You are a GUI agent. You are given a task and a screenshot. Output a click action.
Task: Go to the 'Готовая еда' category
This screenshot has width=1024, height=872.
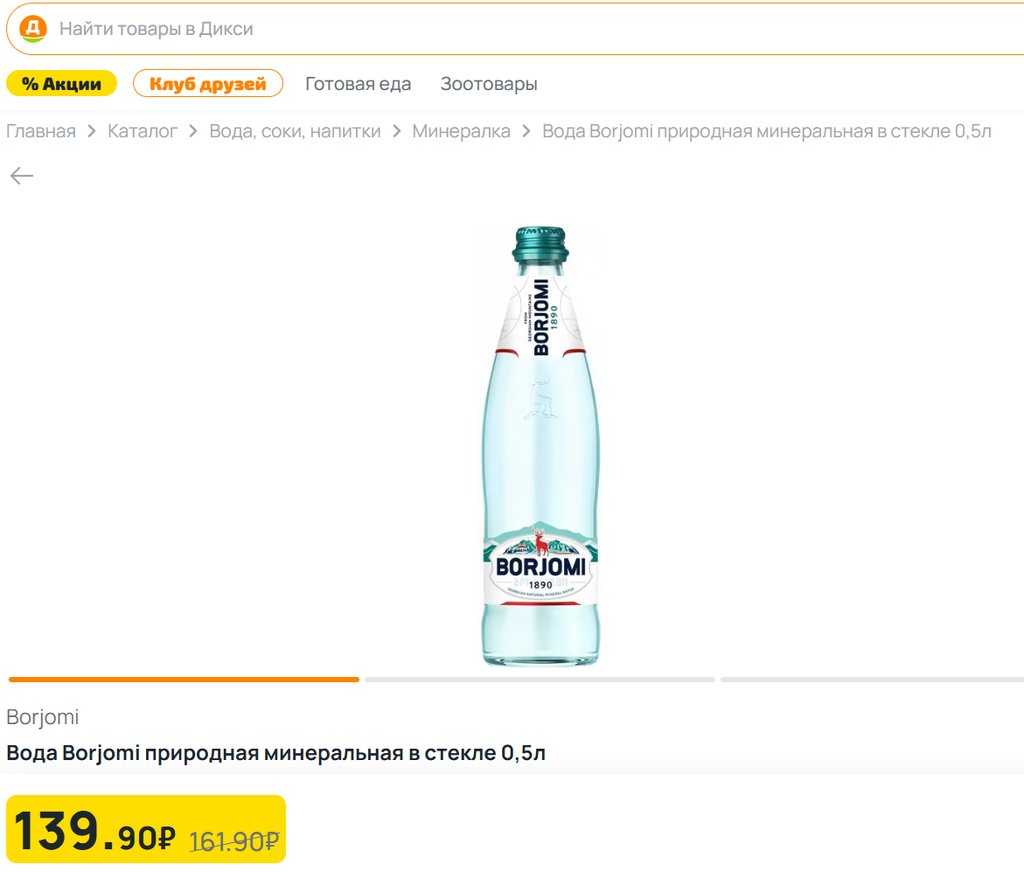[x=358, y=84]
